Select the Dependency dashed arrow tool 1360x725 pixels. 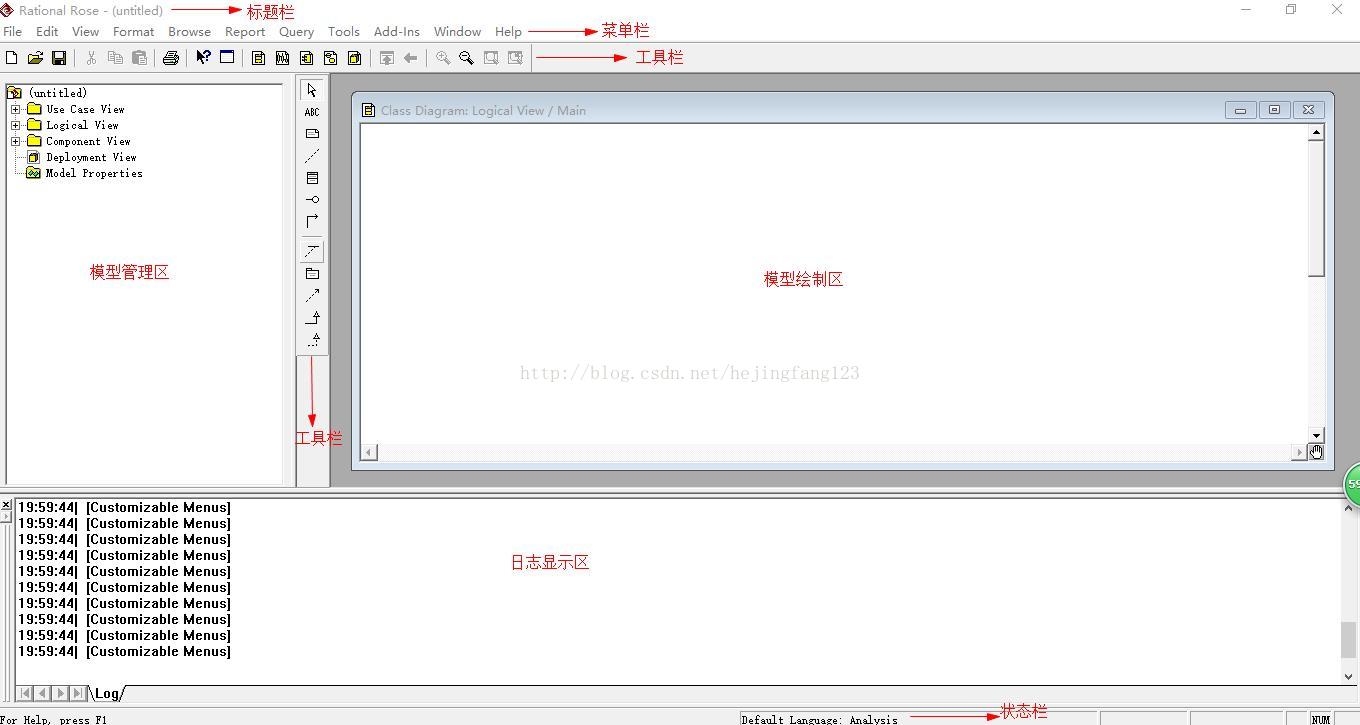(x=312, y=295)
